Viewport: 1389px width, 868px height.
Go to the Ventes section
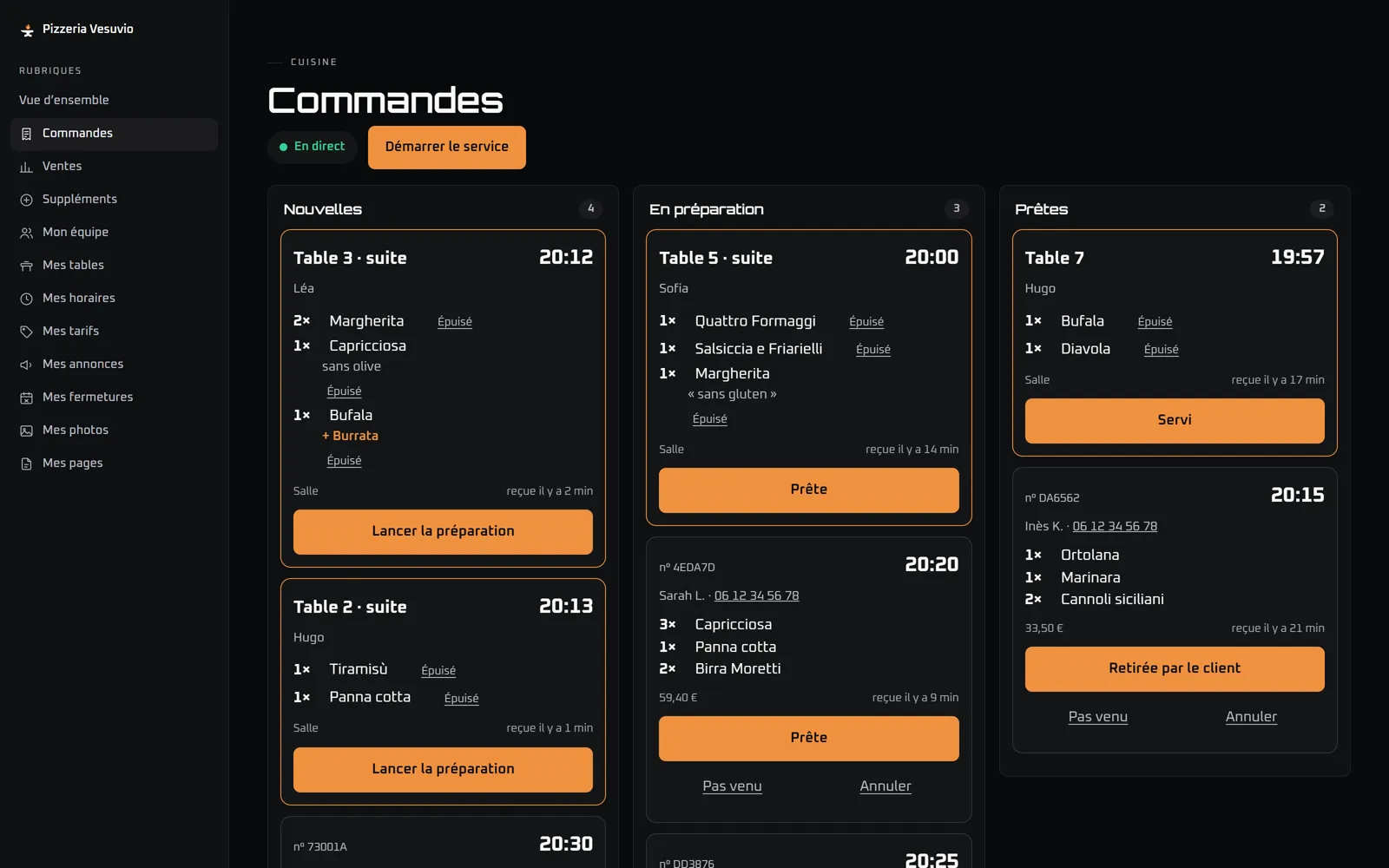114,166
